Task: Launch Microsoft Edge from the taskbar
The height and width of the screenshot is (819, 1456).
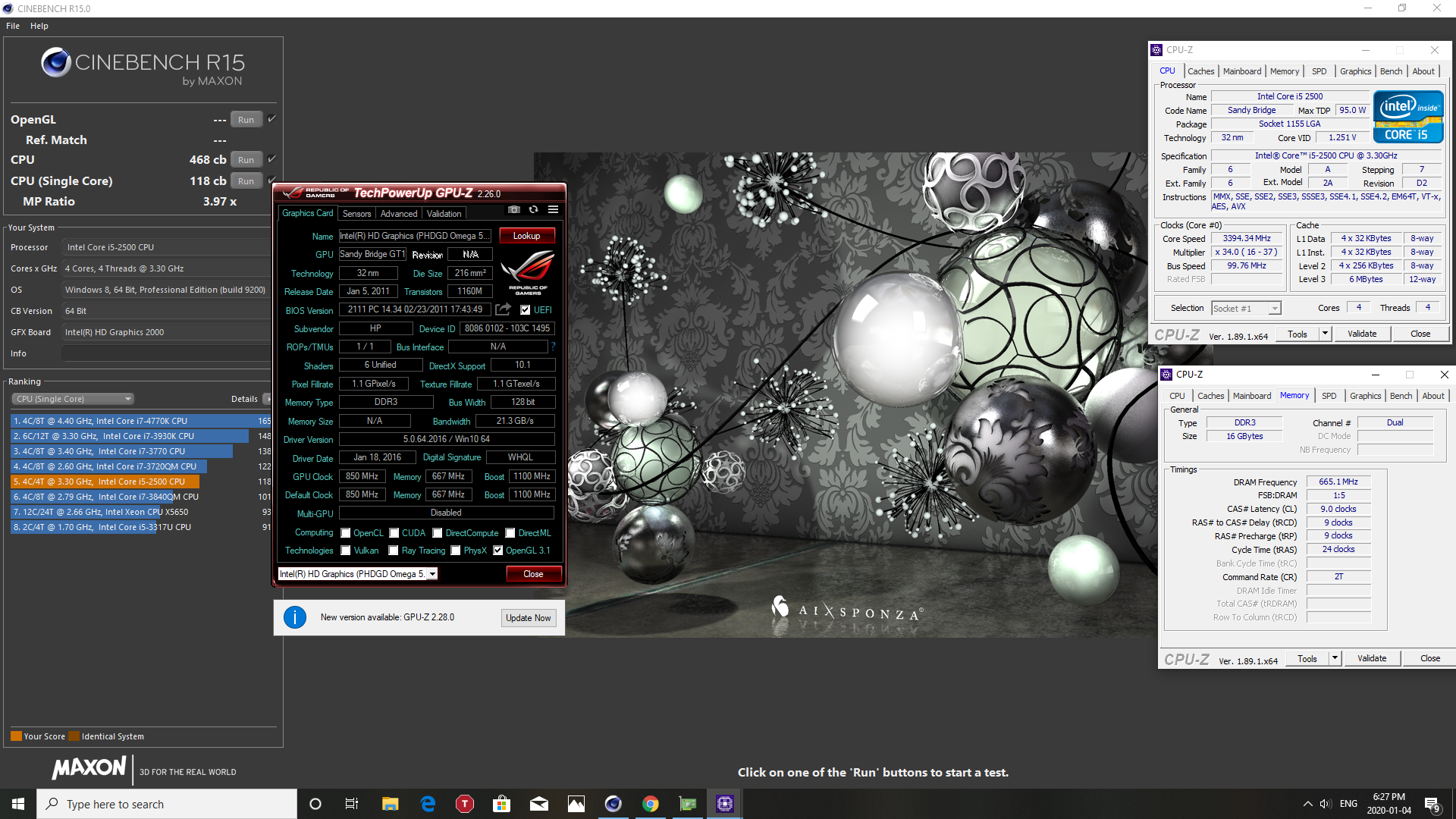Action: (428, 804)
